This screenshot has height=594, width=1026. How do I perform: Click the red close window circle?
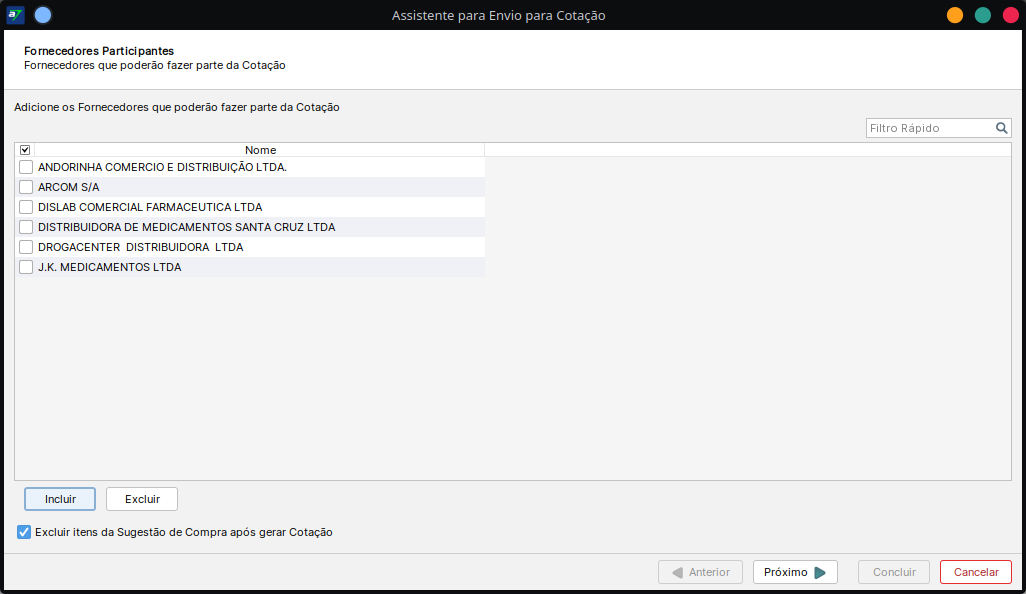point(1009,15)
